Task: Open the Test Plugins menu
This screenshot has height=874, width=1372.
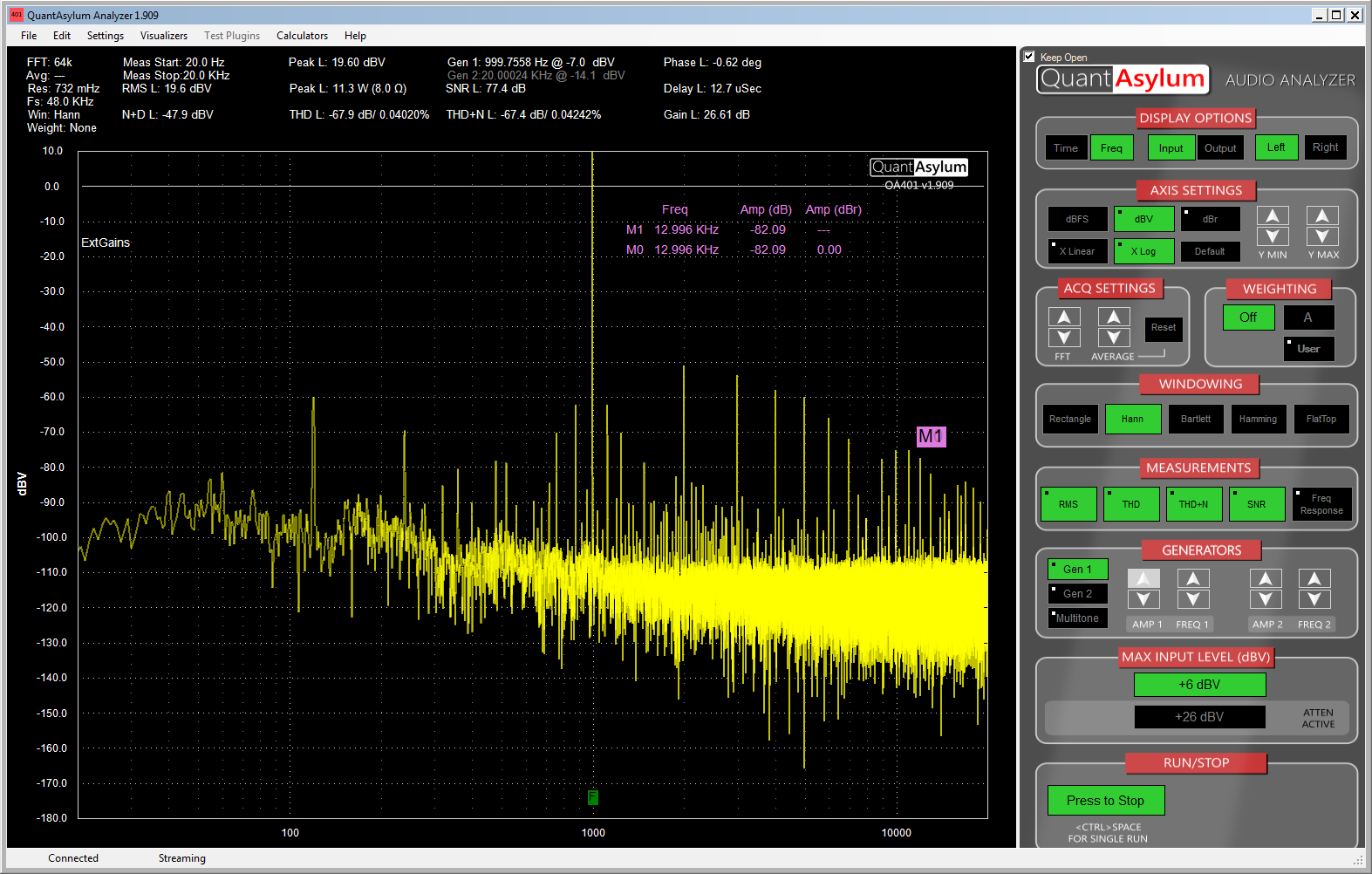Action: (x=232, y=36)
